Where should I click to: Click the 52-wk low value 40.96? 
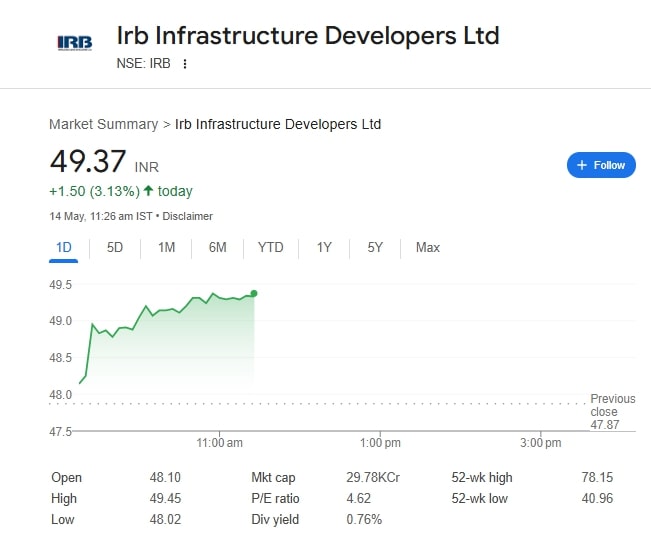click(x=597, y=498)
